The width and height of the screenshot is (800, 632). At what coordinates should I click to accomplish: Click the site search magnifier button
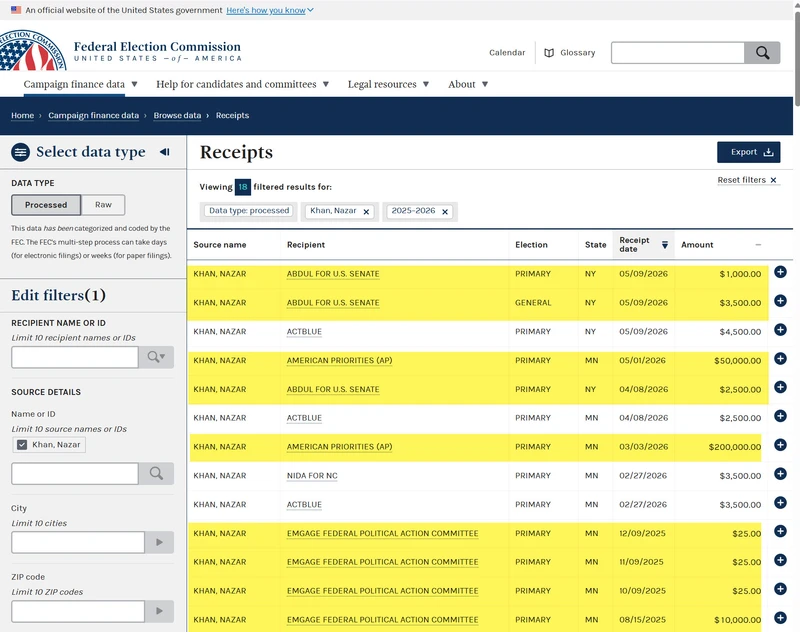tap(762, 53)
